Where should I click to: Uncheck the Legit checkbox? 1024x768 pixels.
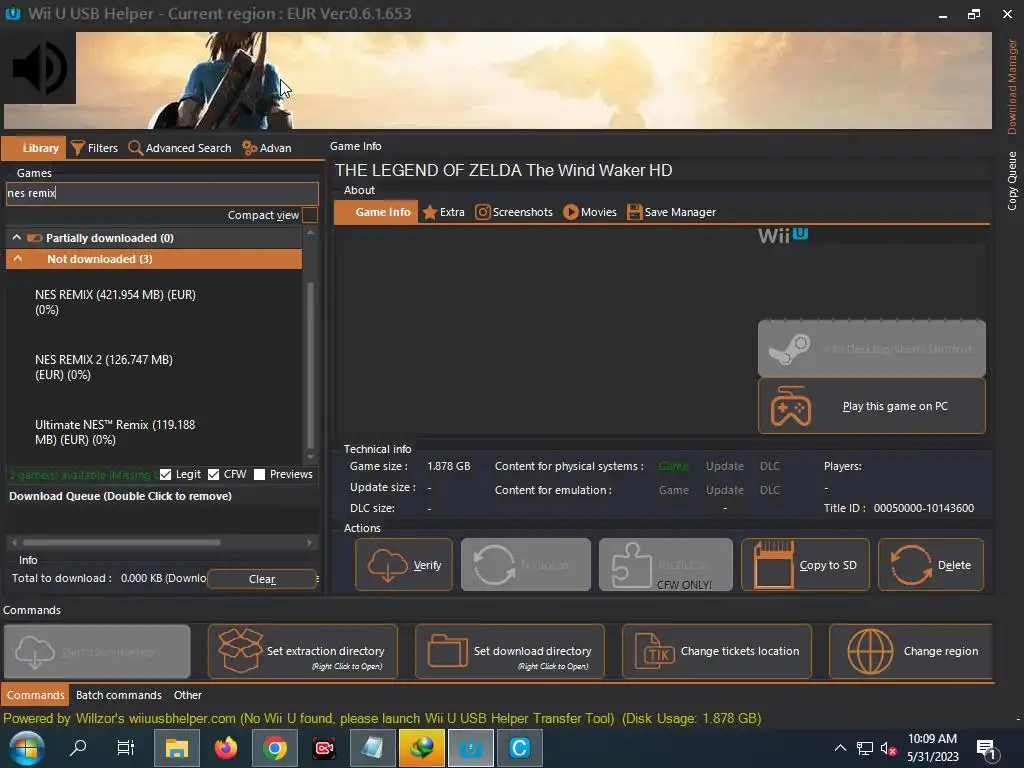[166, 475]
